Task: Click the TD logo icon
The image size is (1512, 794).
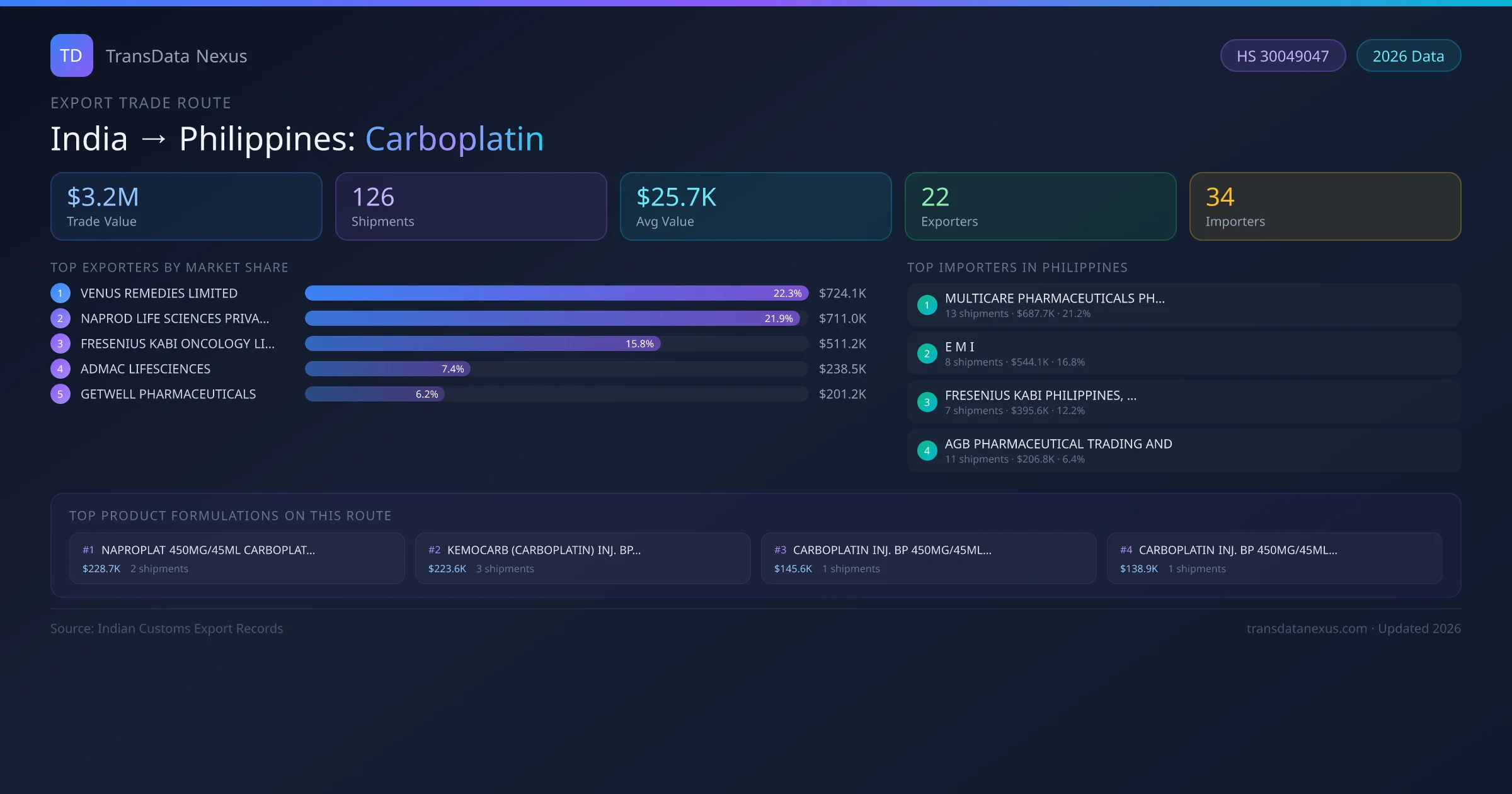Action: [x=71, y=55]
